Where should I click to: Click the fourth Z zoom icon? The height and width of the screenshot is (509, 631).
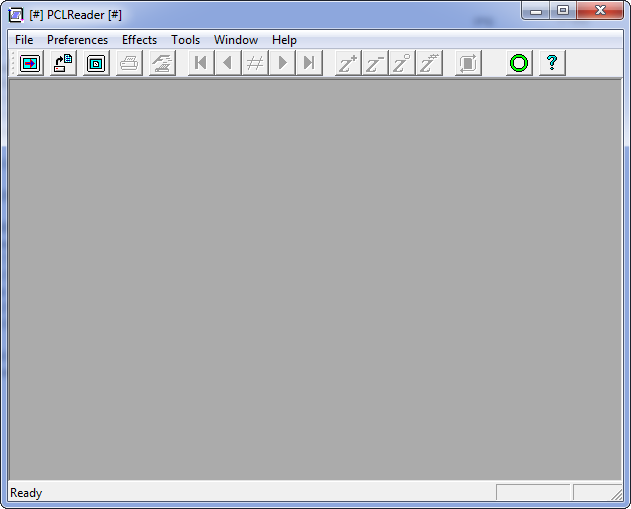click(429, 63)
